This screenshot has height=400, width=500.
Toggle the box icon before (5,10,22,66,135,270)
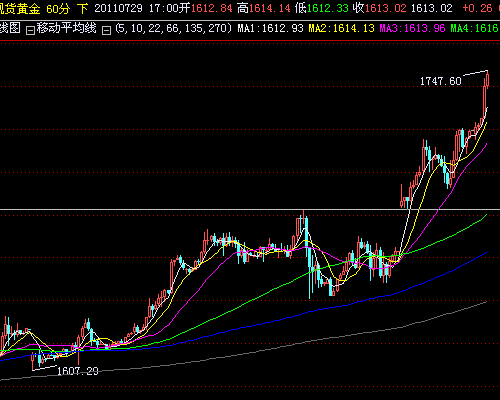point(106,30)
